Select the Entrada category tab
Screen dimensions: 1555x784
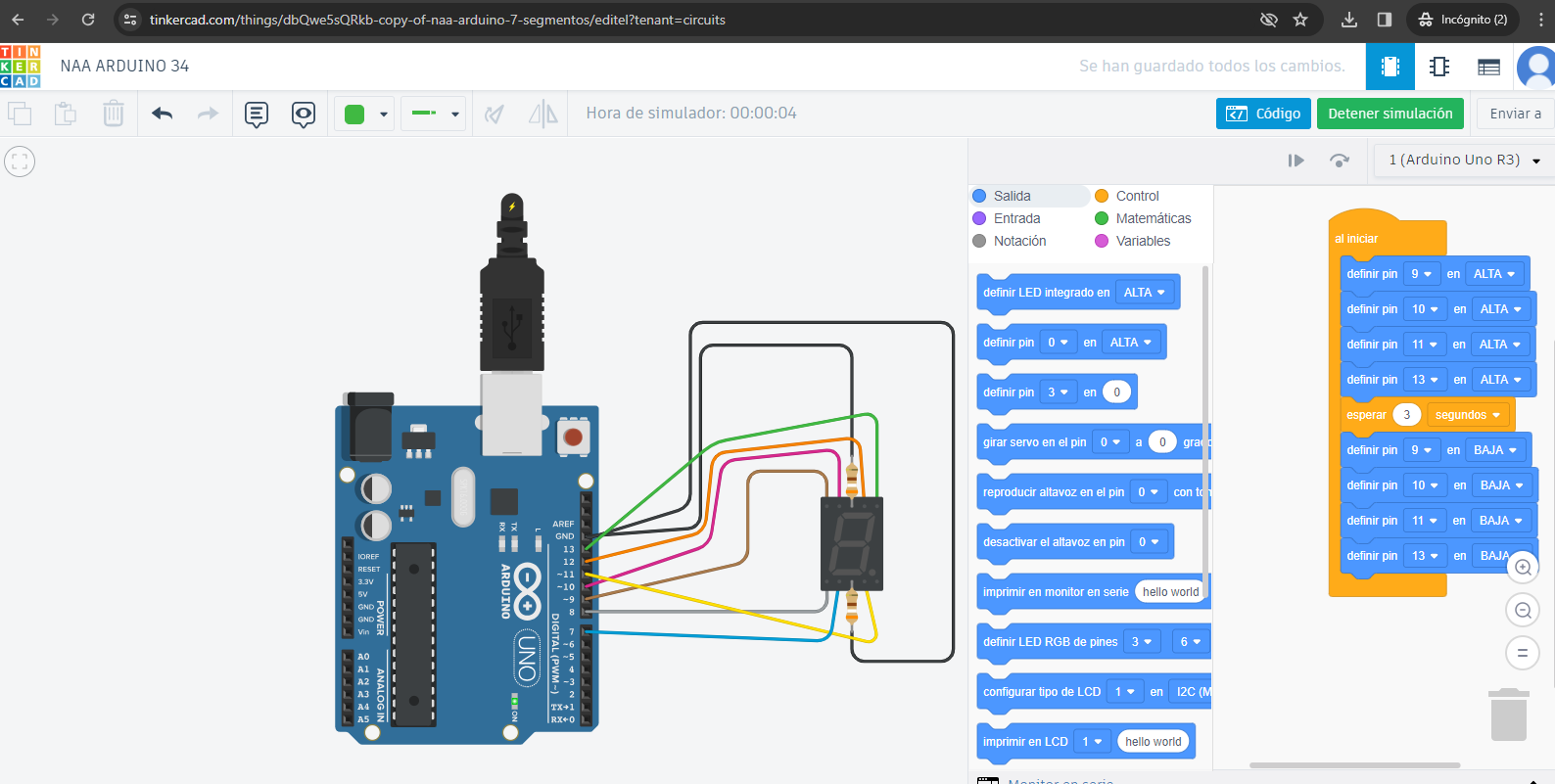point(1016,218)
